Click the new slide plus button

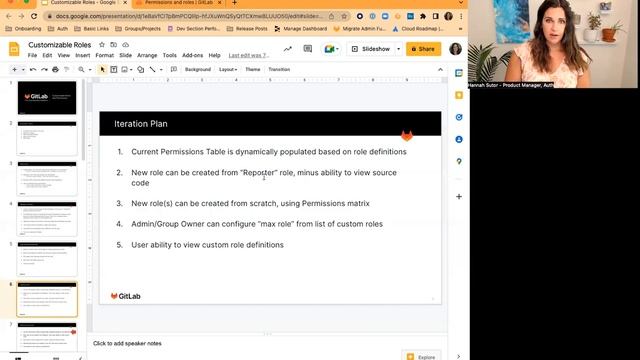[x=14, y=69]
